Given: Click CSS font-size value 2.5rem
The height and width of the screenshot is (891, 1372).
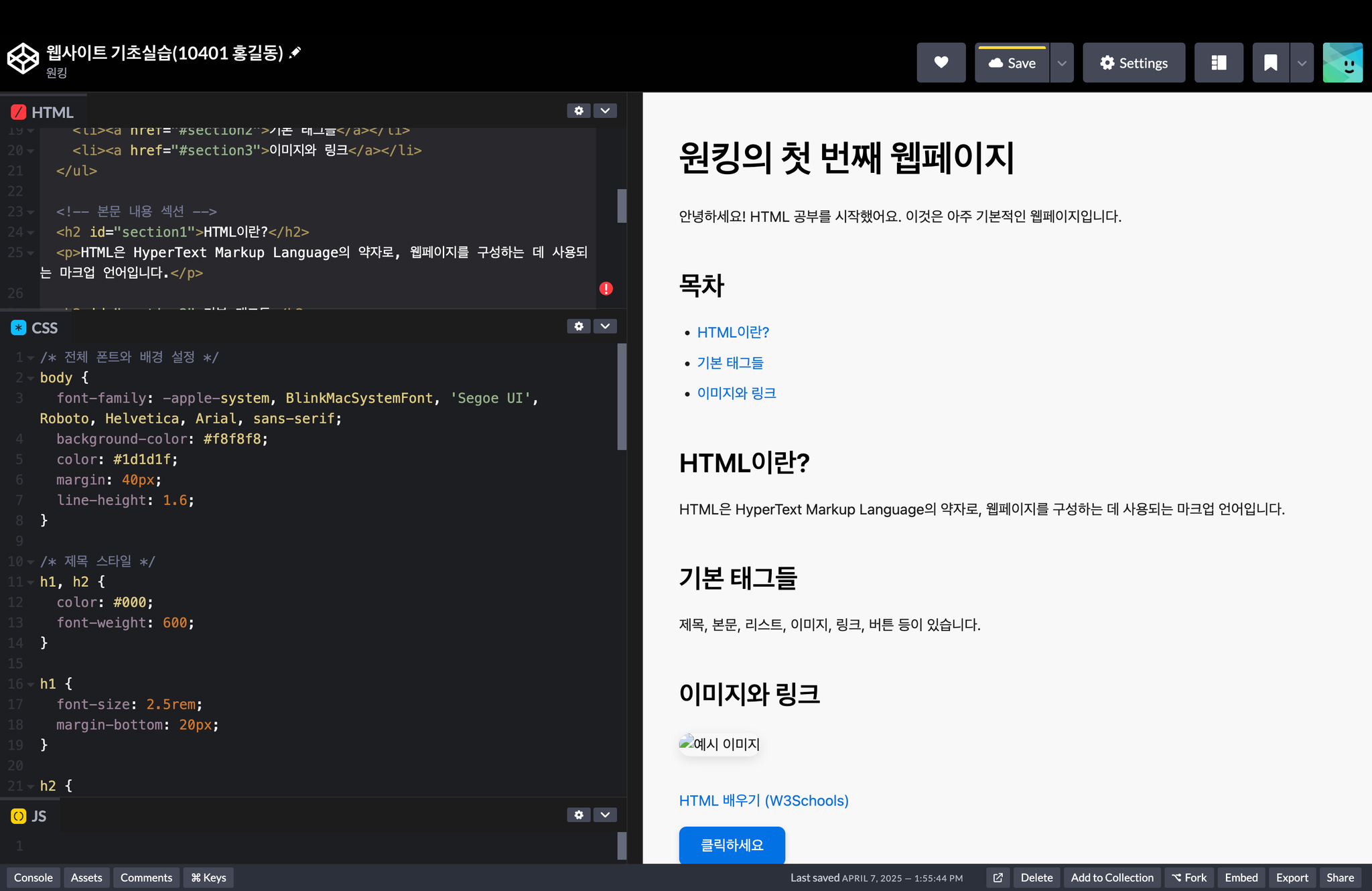Looking at the screenshot, I should click(171, 705).
